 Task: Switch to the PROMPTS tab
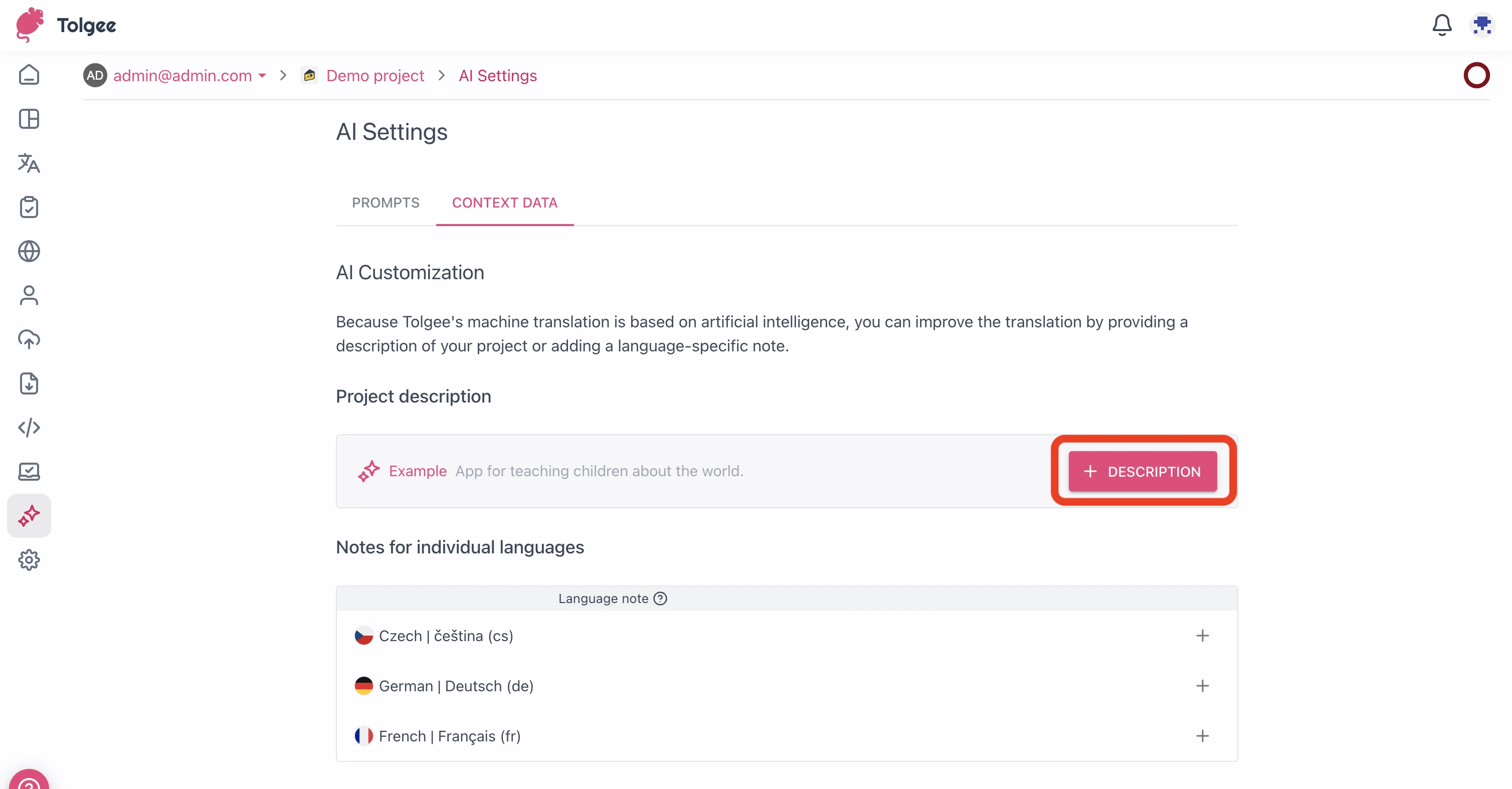[386, 203]
